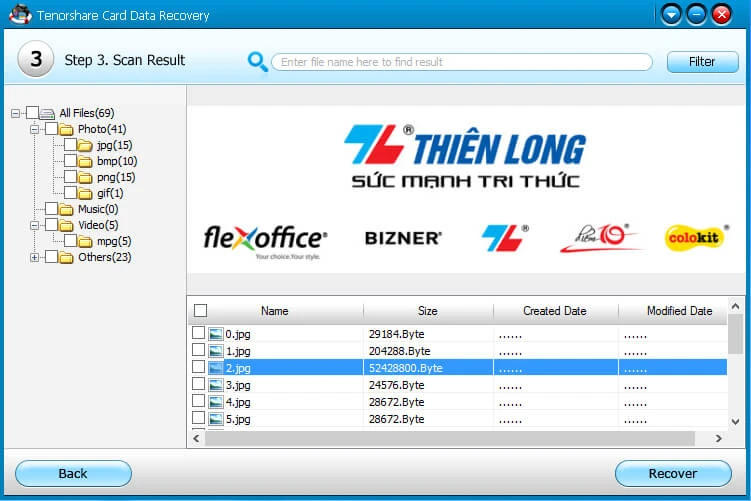Check the box for 2.jpg
This screenshot has width=751, height=501.
[198, 366]
